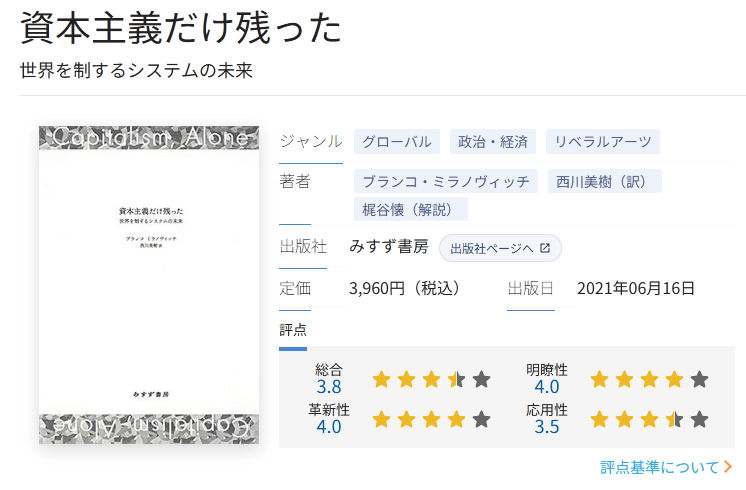Click the grey fifth star of 明瞭性
Screen dimensions: 746x490
pos(699,379)
